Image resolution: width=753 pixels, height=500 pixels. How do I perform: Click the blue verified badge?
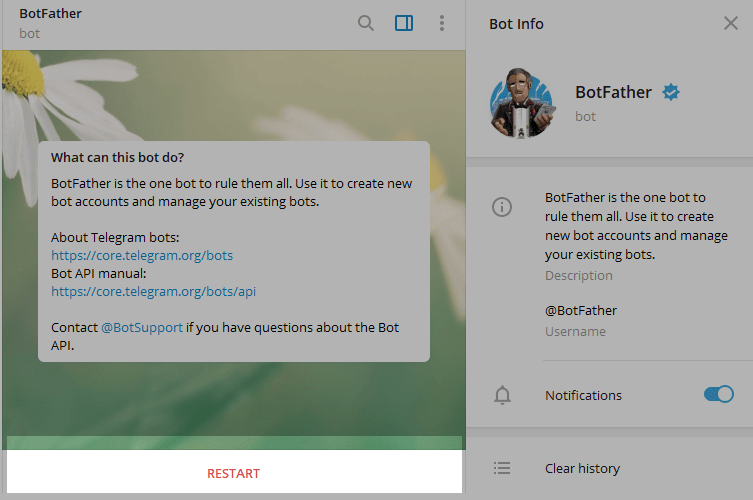672,93
